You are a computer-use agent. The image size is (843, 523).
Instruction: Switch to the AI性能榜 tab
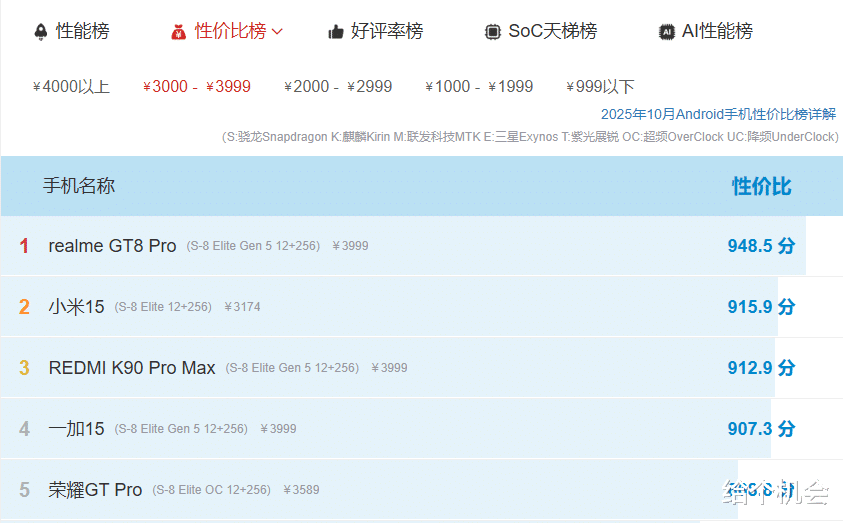pyautogui.click(x=717, y=31)
